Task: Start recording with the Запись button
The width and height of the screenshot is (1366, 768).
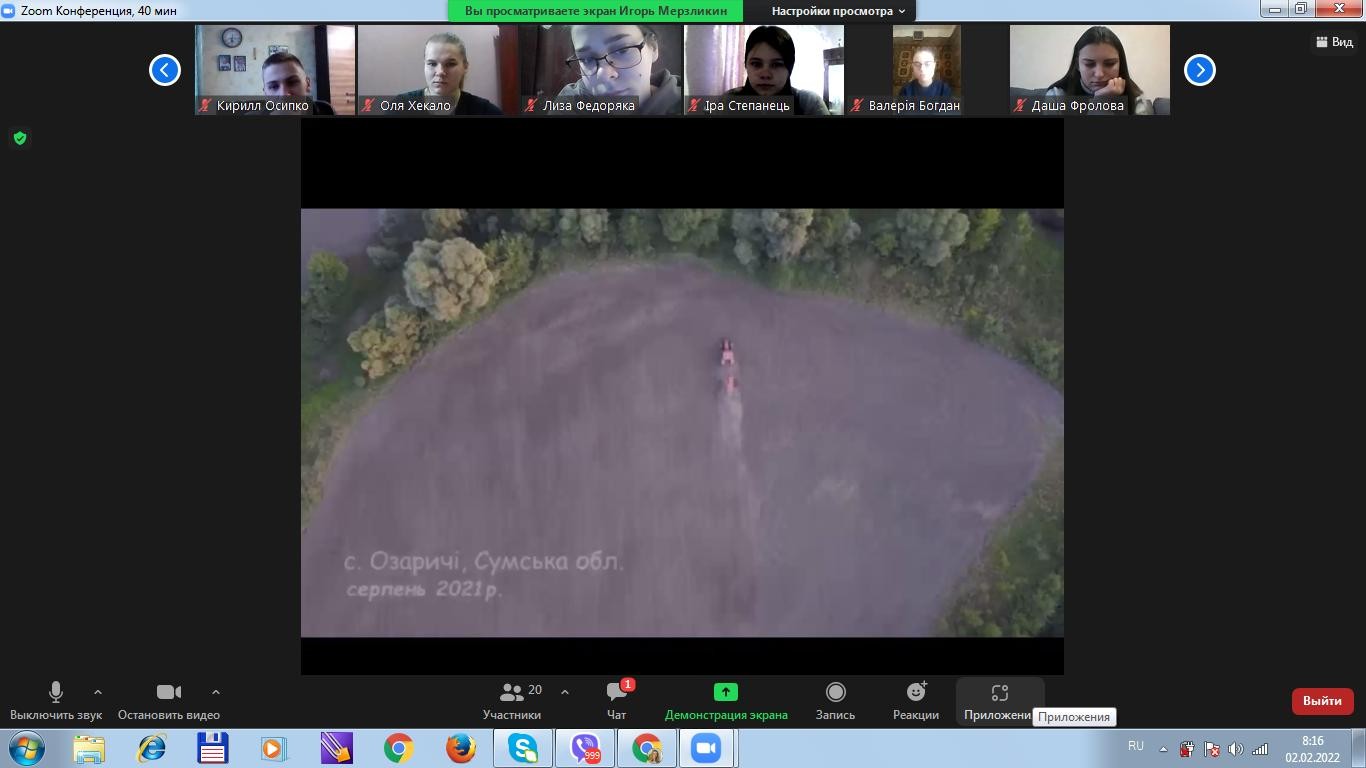Action: 835,700
